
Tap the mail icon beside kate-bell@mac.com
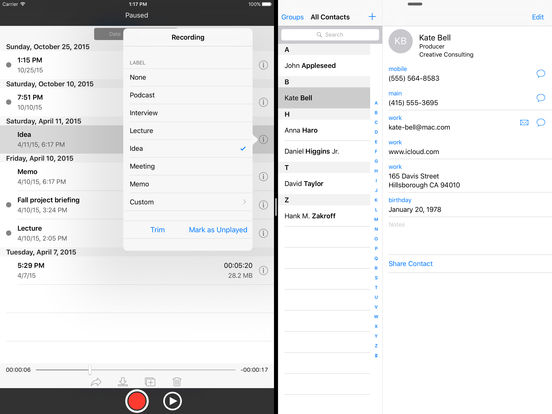coord(524,123)
